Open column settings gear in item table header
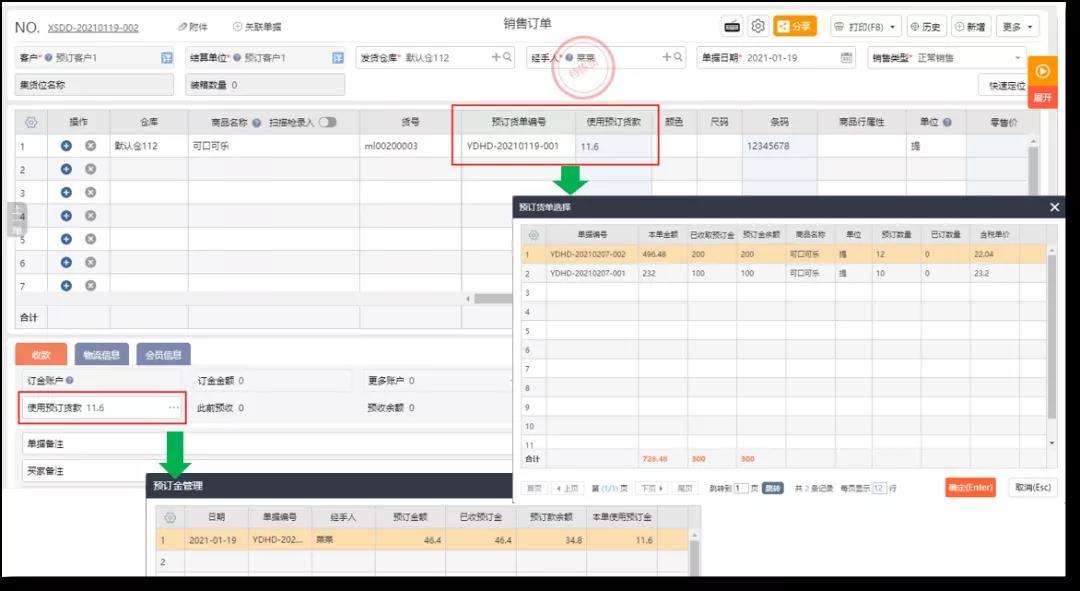This screenshot has width=1080, height=591. [x=31, y=122]
